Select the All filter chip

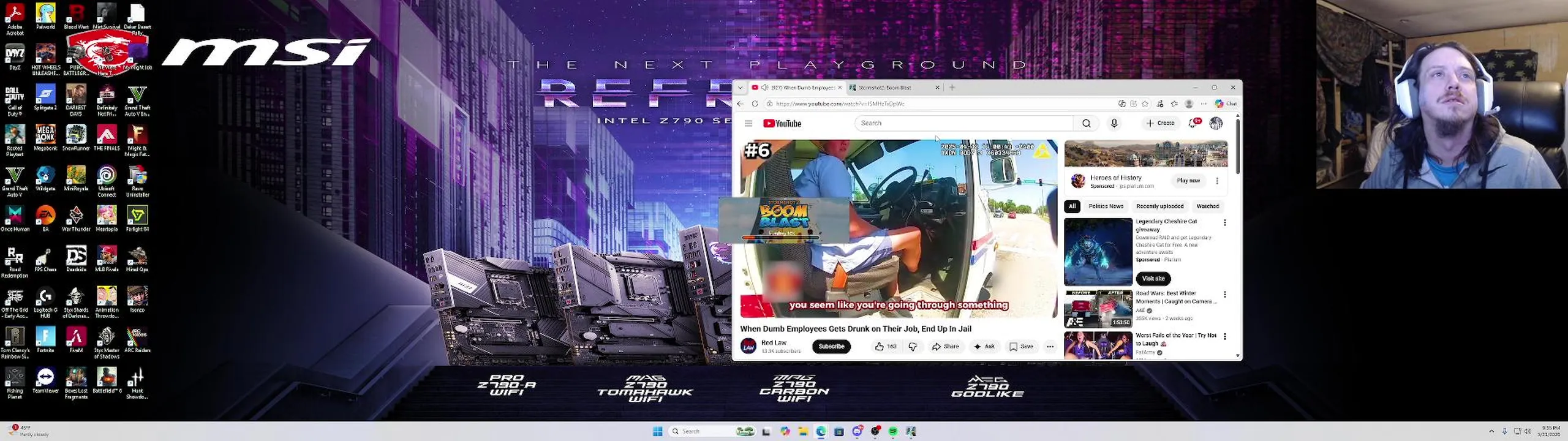[x=1072, y=206]
